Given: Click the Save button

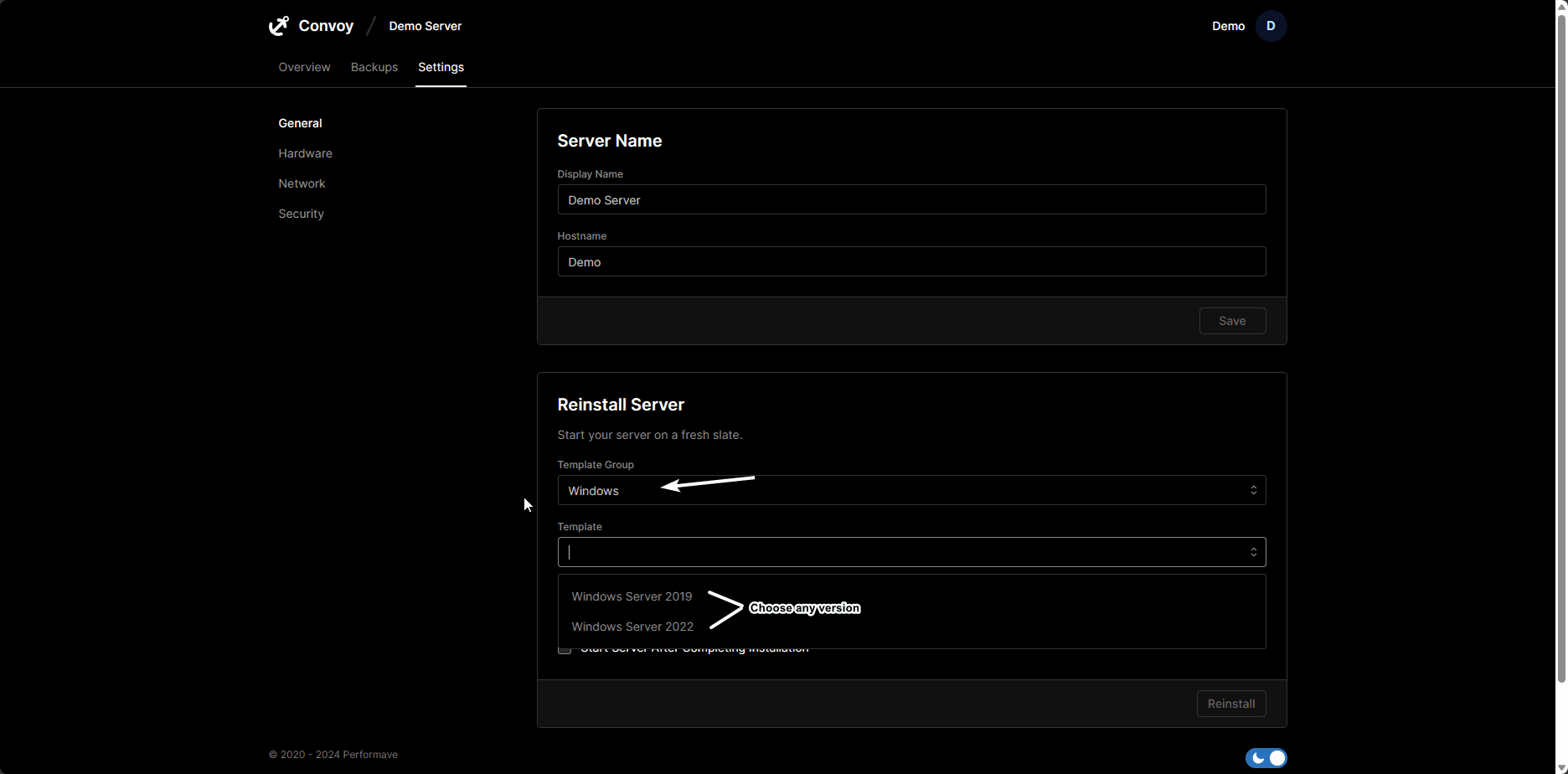Looking at the screenshot, I should click(1232, 321).
